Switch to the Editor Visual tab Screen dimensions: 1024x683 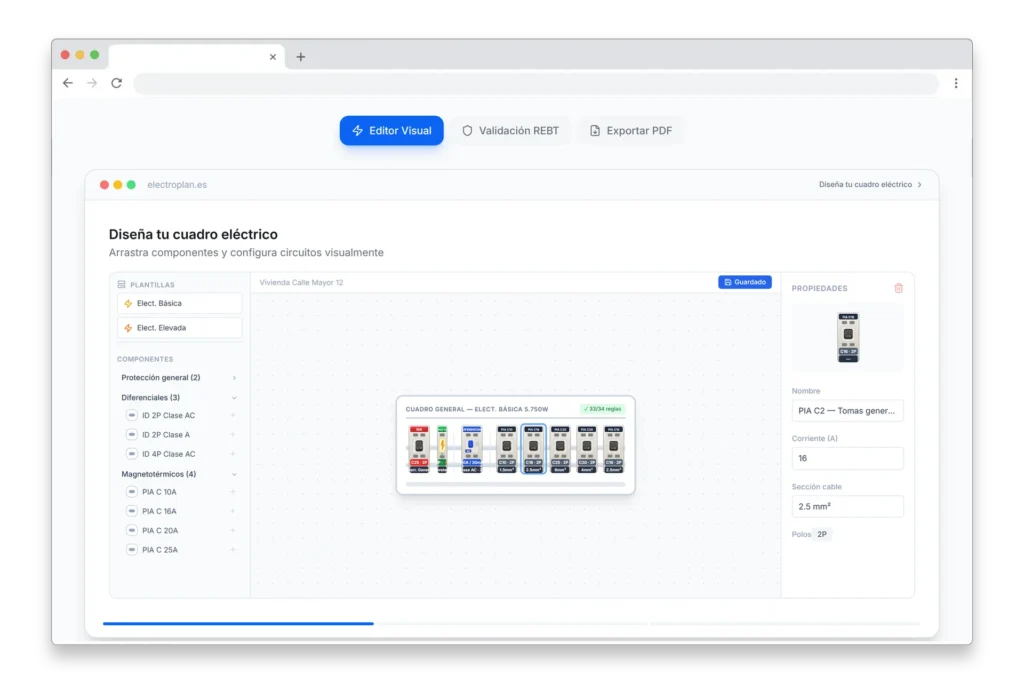pos(391,131)
